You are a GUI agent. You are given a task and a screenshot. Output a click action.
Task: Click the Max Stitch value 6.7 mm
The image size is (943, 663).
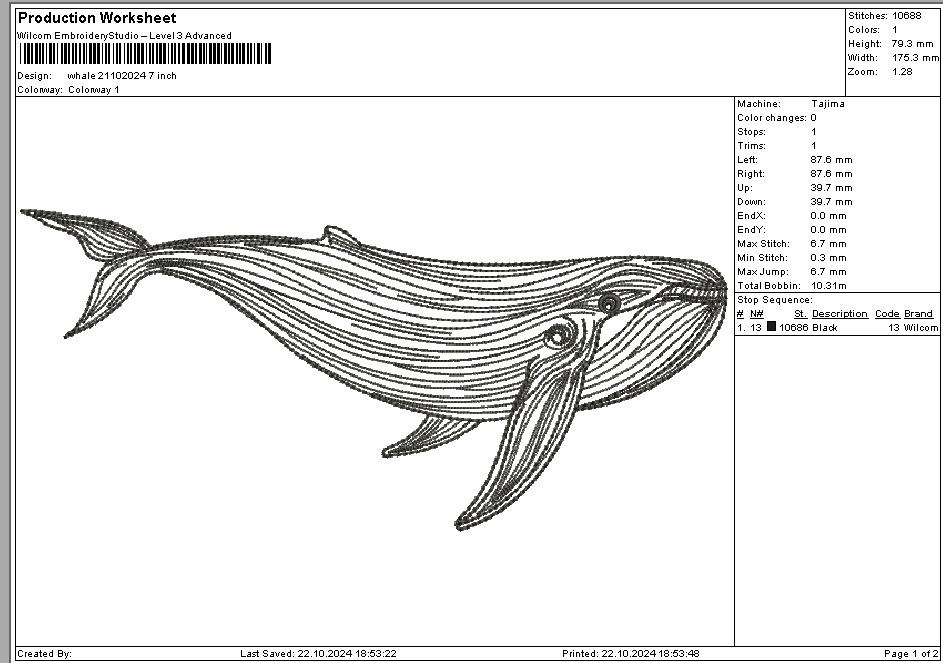[828, 244]
